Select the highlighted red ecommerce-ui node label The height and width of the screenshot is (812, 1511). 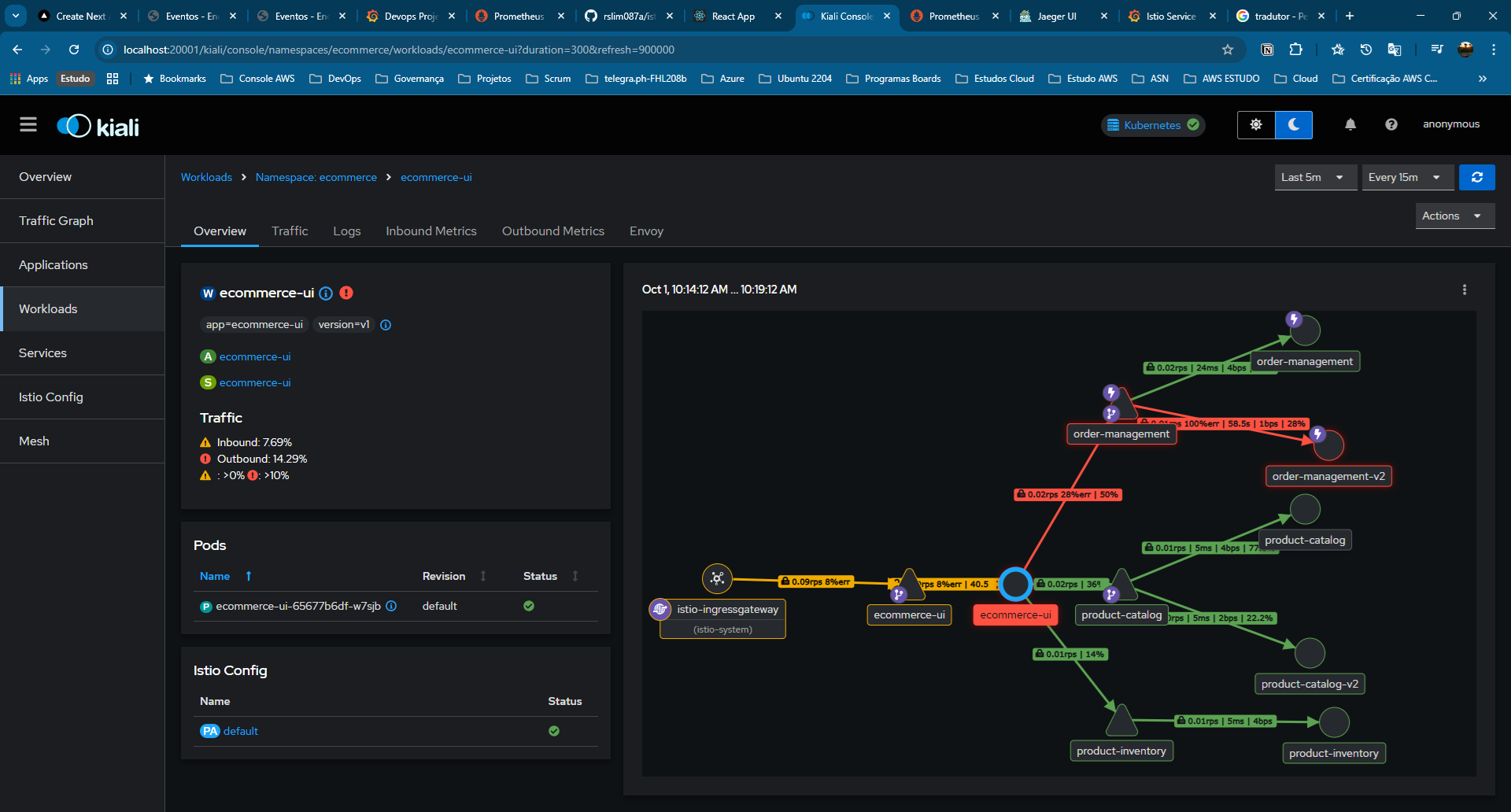click(x=1015, y=615)
